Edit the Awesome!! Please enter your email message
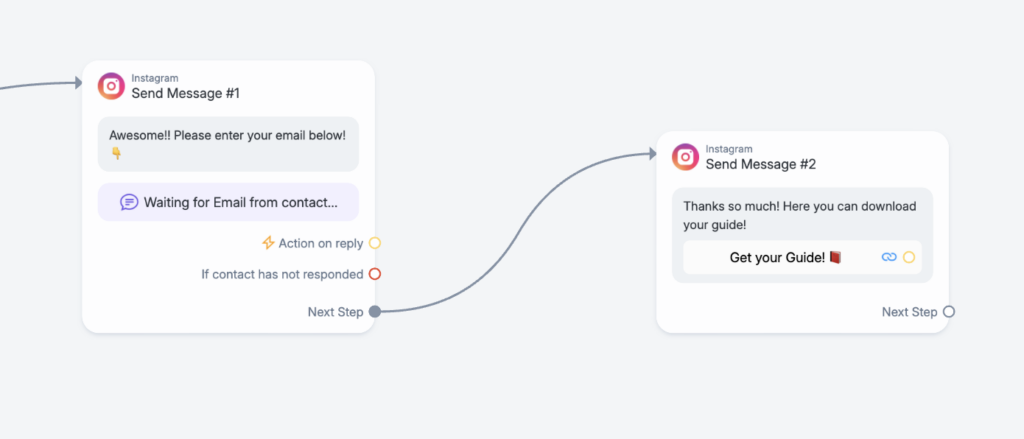The width and height of the screenshot is (1024, 439). tap(229, 144)
